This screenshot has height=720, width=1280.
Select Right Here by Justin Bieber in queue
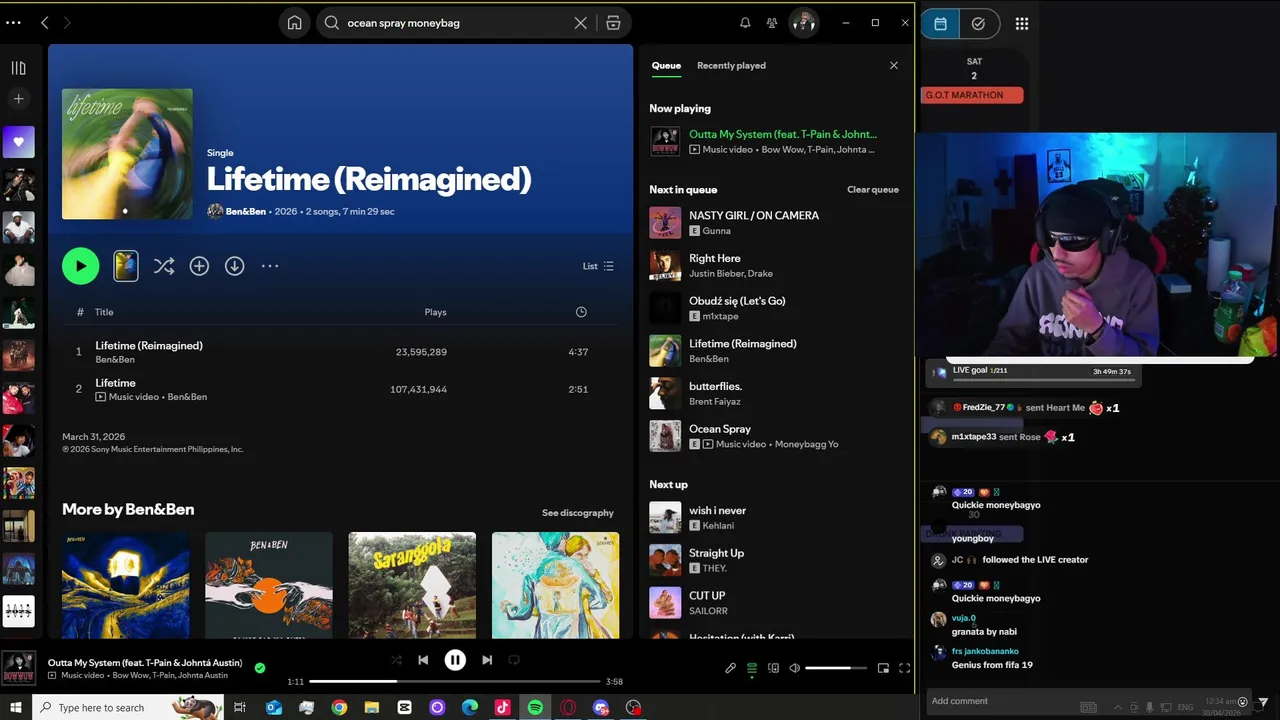pos(774,266)
